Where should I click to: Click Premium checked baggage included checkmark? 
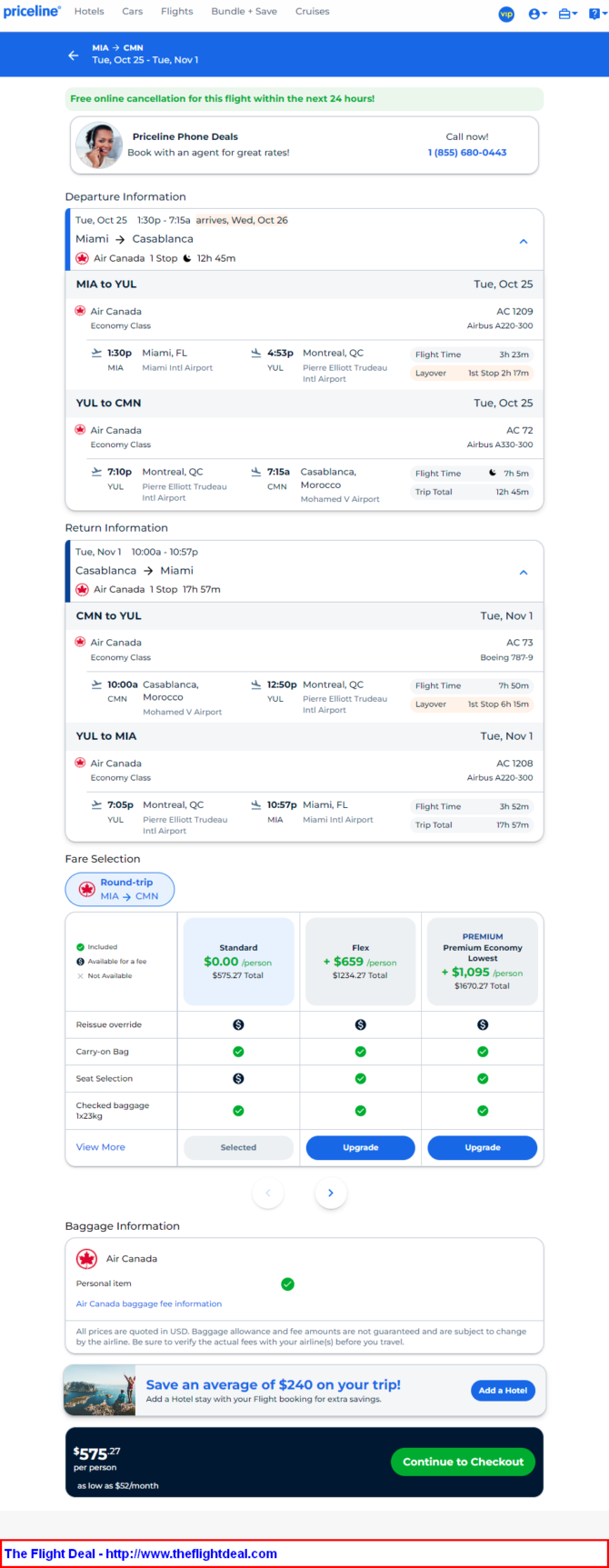coord(483,1111)
